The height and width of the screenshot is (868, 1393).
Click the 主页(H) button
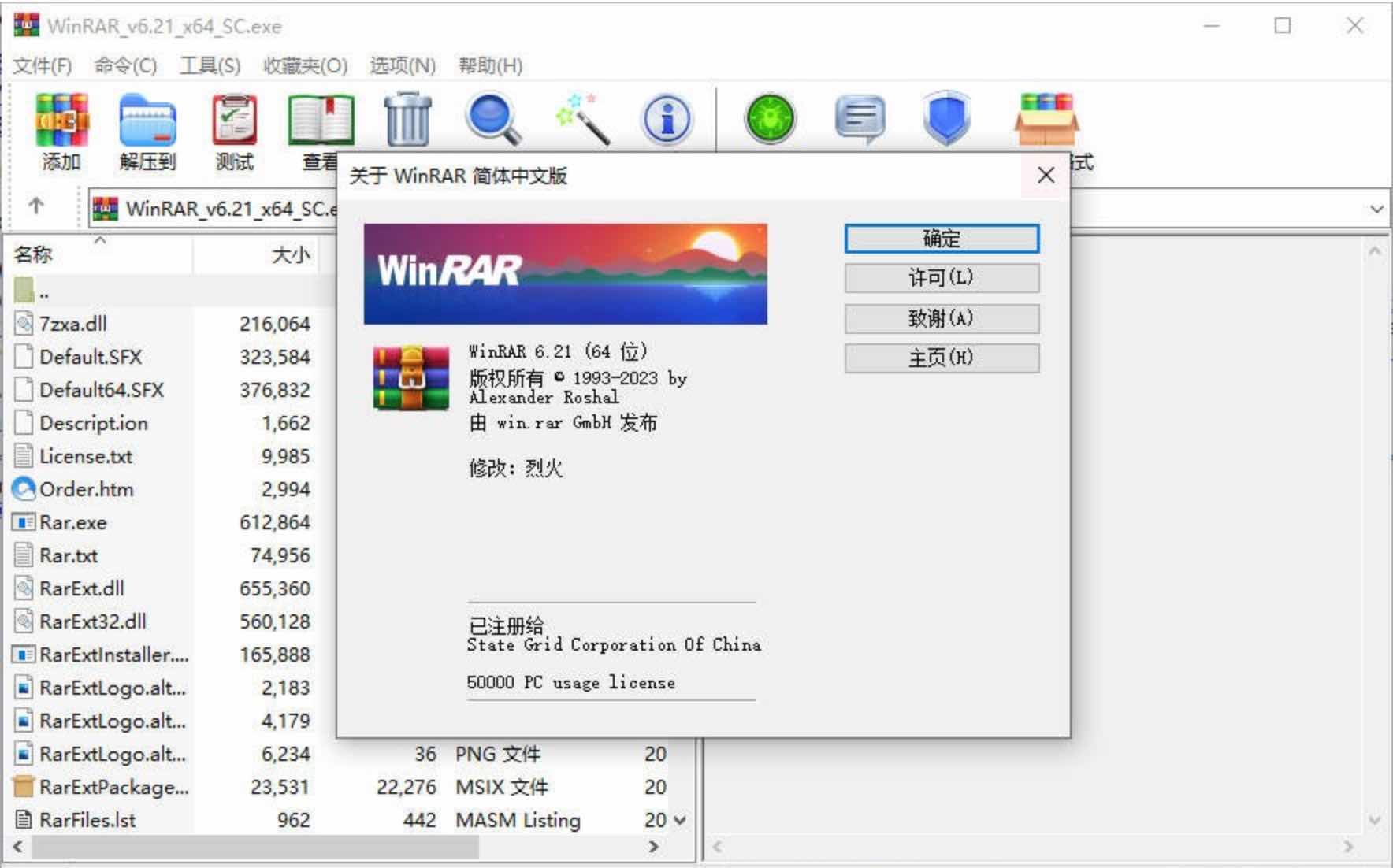[x=942, y=358]
